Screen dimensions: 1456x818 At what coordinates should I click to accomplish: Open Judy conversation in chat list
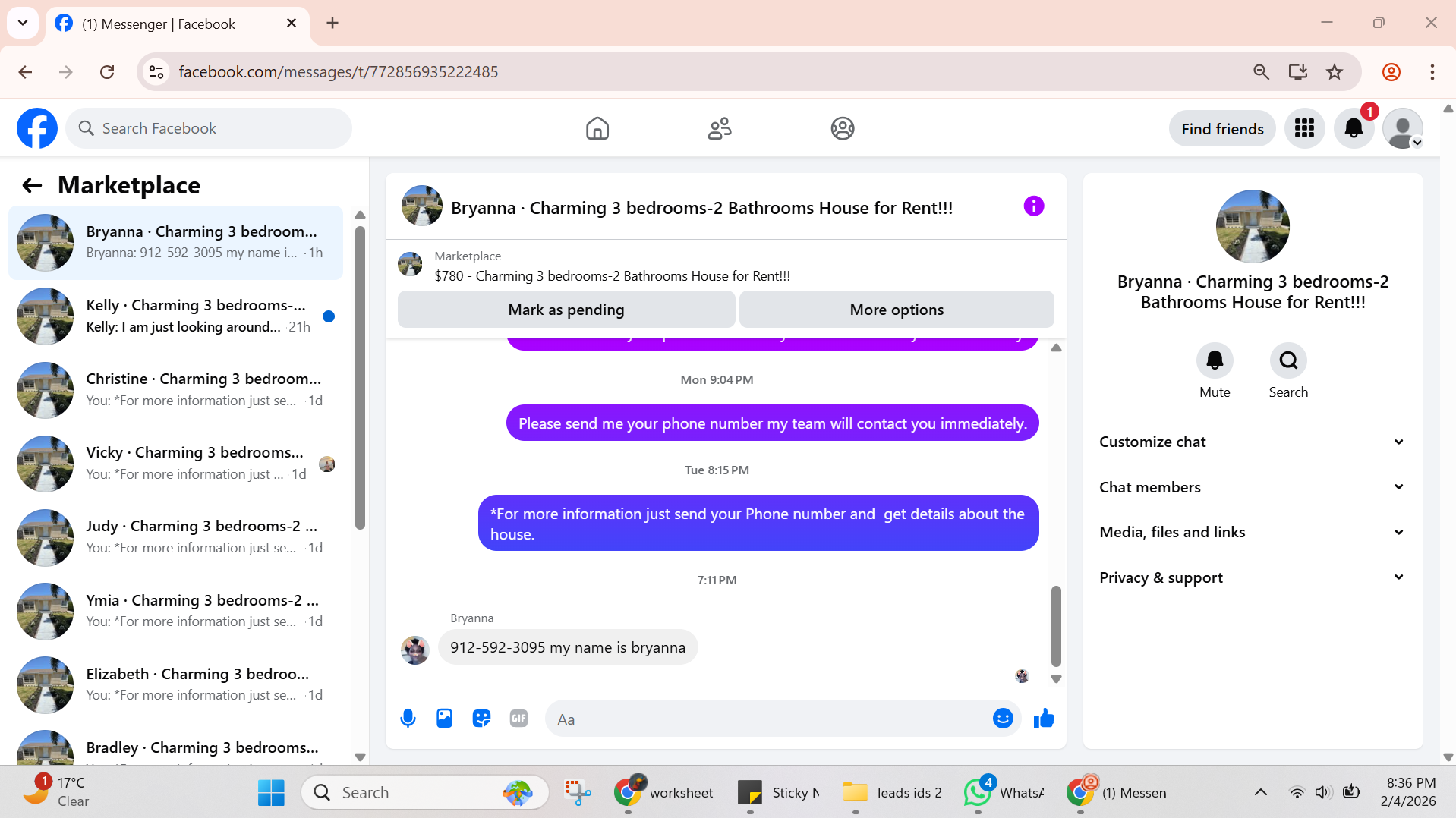176,537
